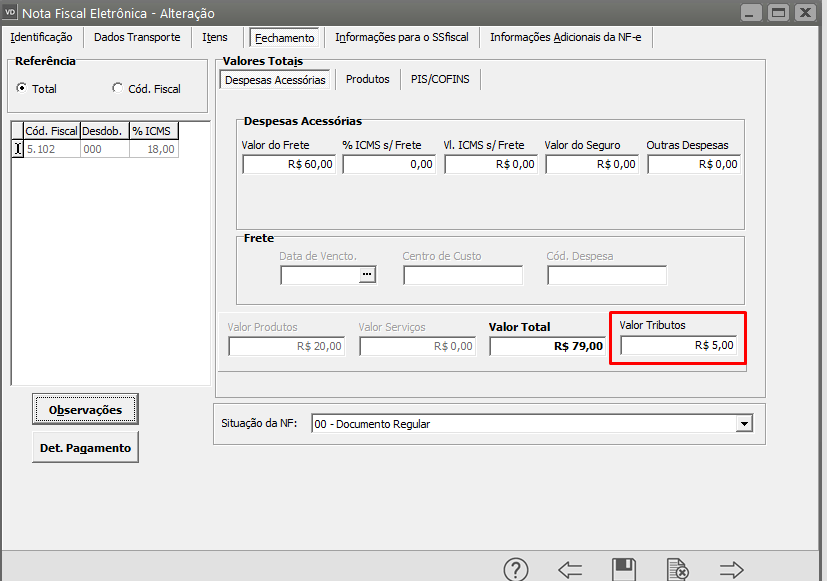Open the PIS/COFINS sub-tab

click(440, 79)
